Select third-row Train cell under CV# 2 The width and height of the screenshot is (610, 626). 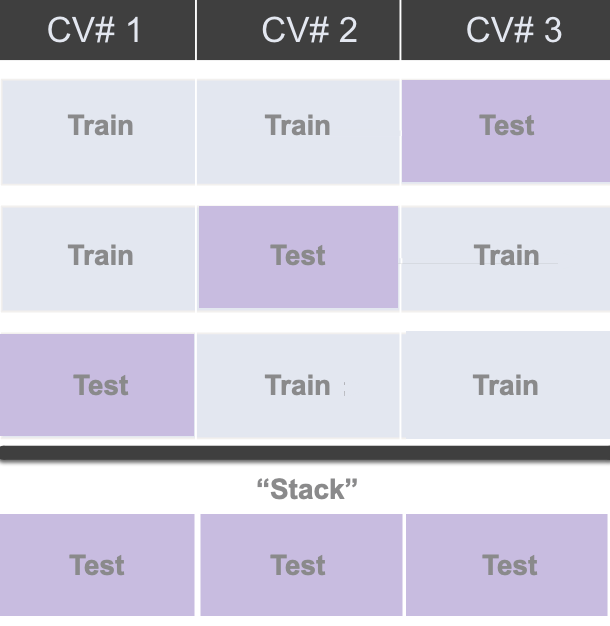click(298, 386)
